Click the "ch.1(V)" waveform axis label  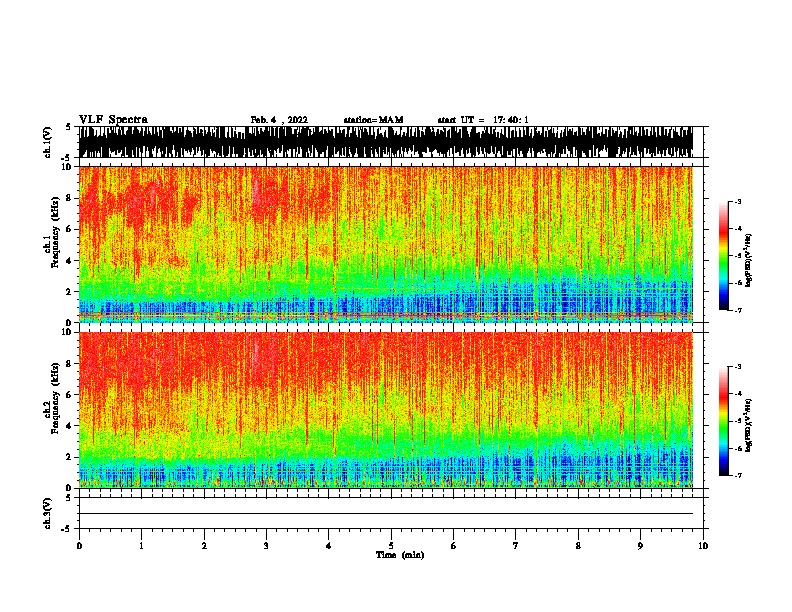48,142
